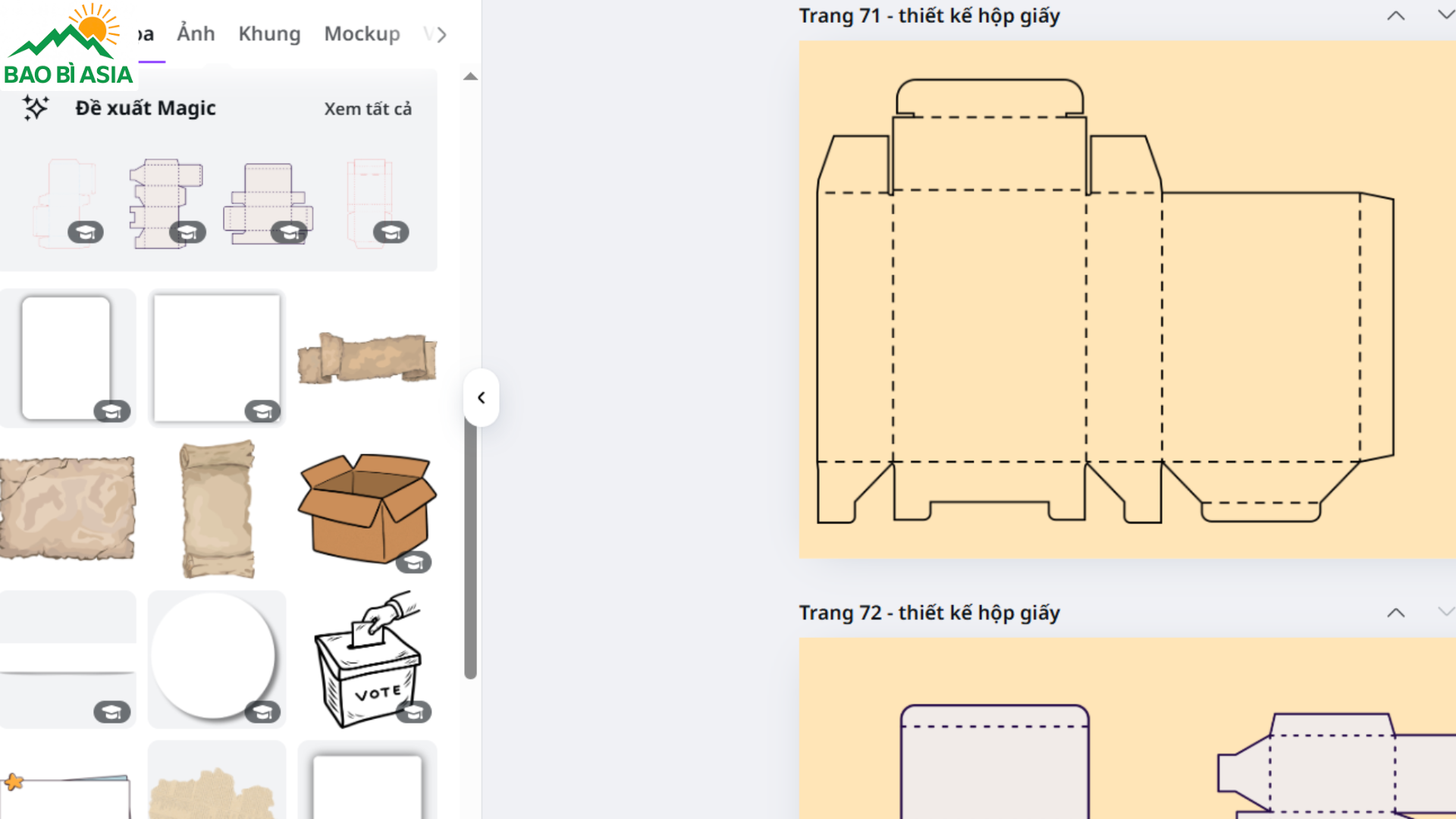This screenshot has height=819, width=1456.
Task: Click Xem tất cả link
Action: tap(368, 108)
